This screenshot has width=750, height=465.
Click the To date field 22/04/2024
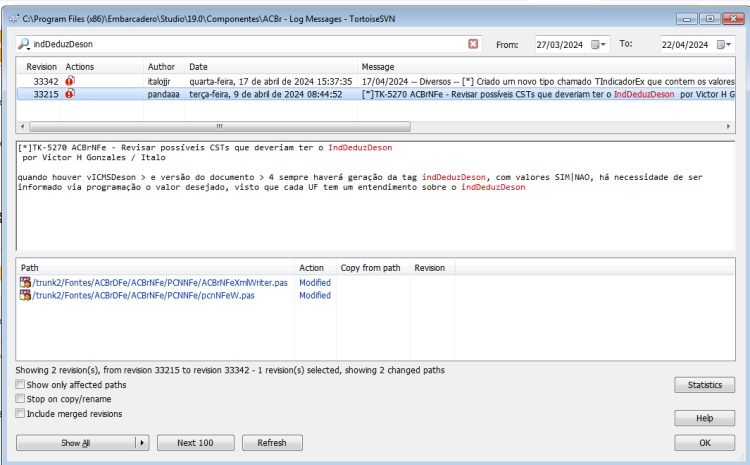click(685, 45)
